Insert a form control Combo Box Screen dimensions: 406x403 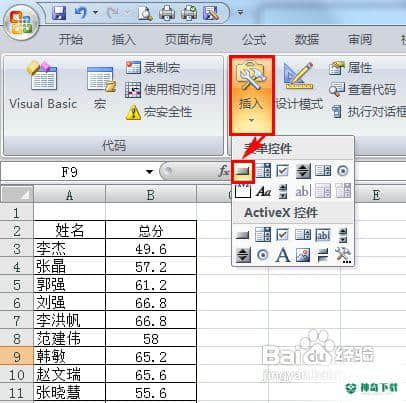263,171
